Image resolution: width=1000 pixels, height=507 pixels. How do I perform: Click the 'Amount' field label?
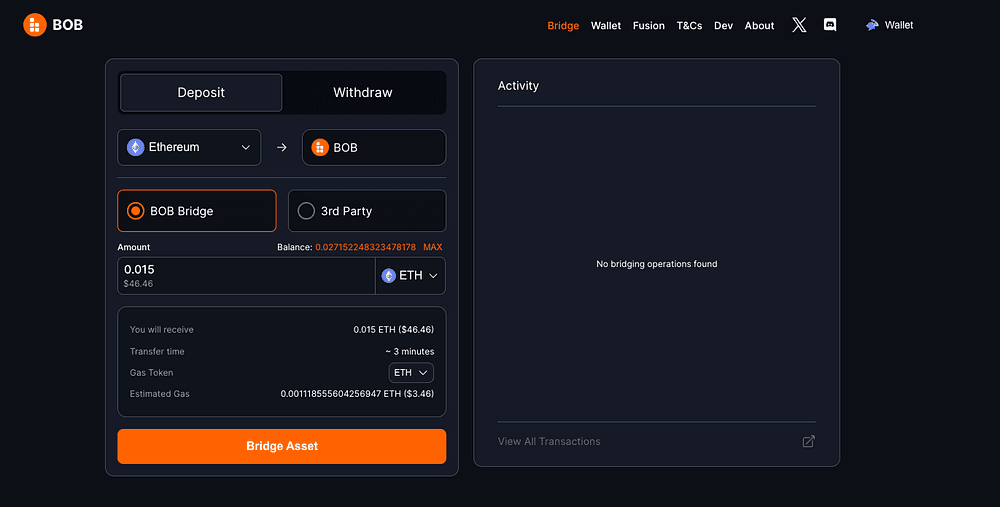[x=134, y=247]
